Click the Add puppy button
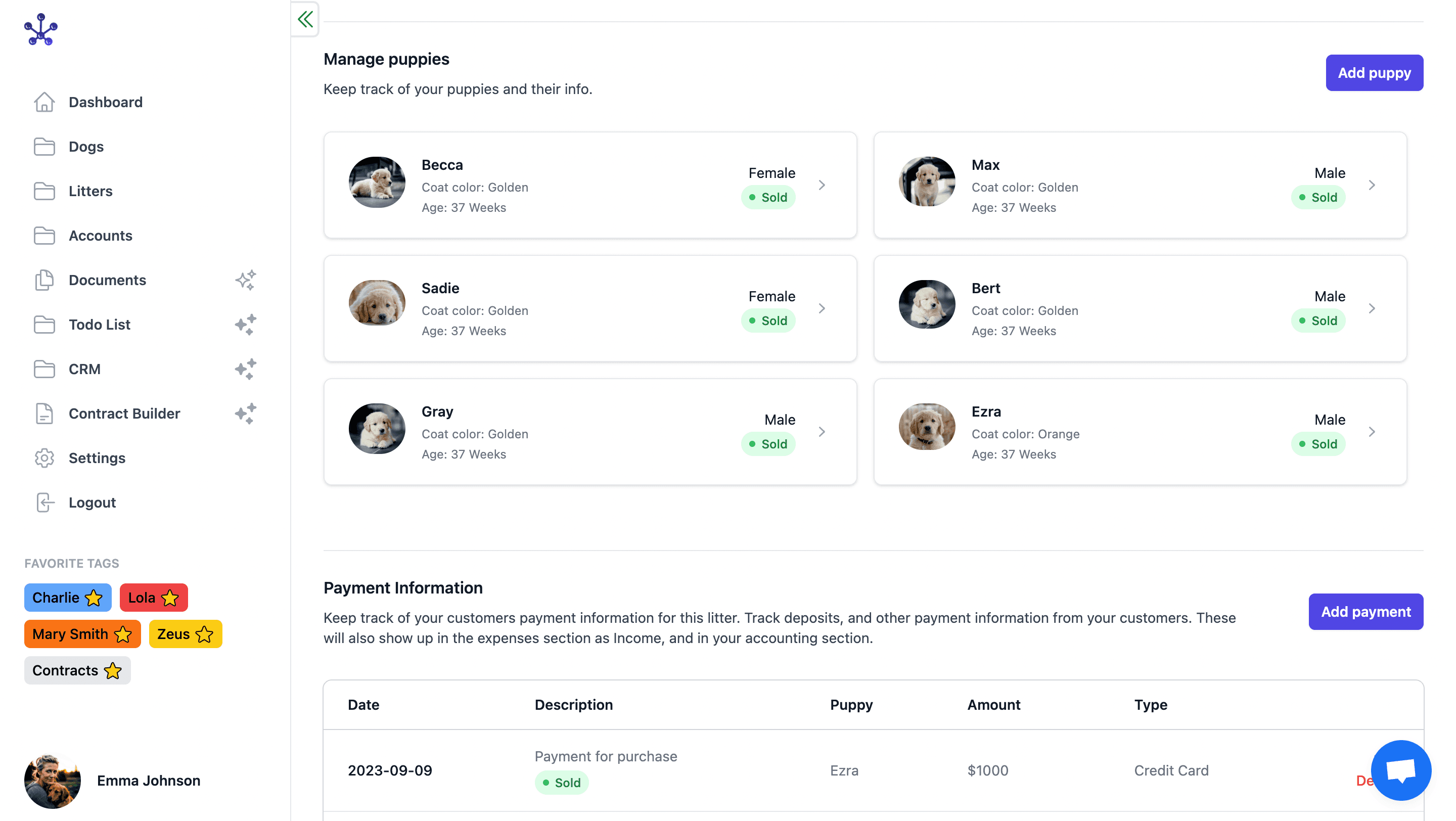The width and height of the screenshot is (1456, 821). click(1374, 72)
